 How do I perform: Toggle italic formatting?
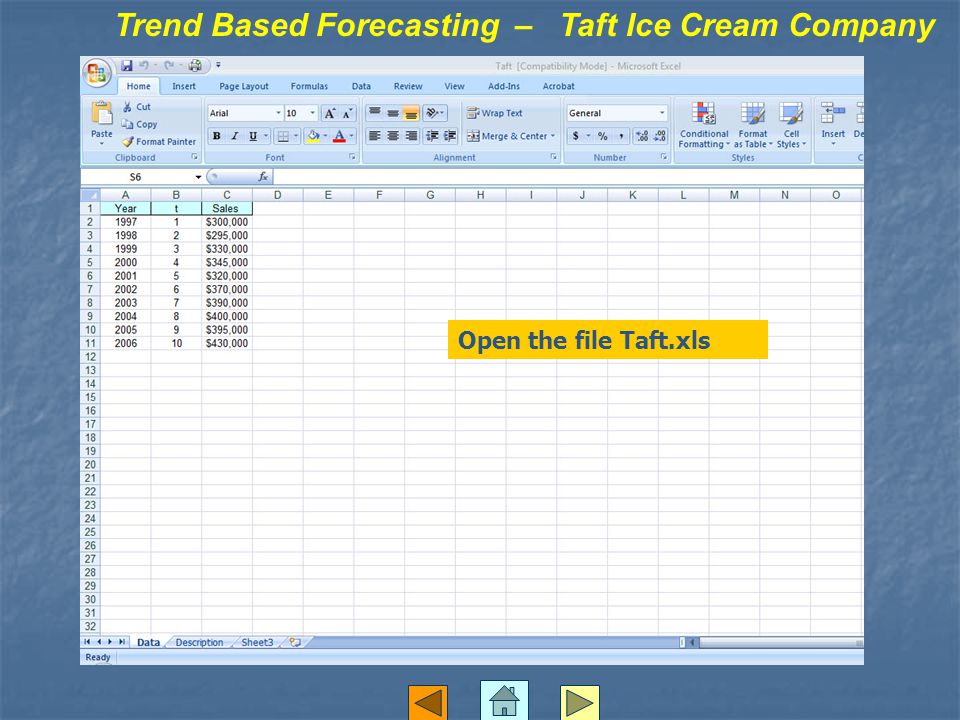click(x=234, y=136)
